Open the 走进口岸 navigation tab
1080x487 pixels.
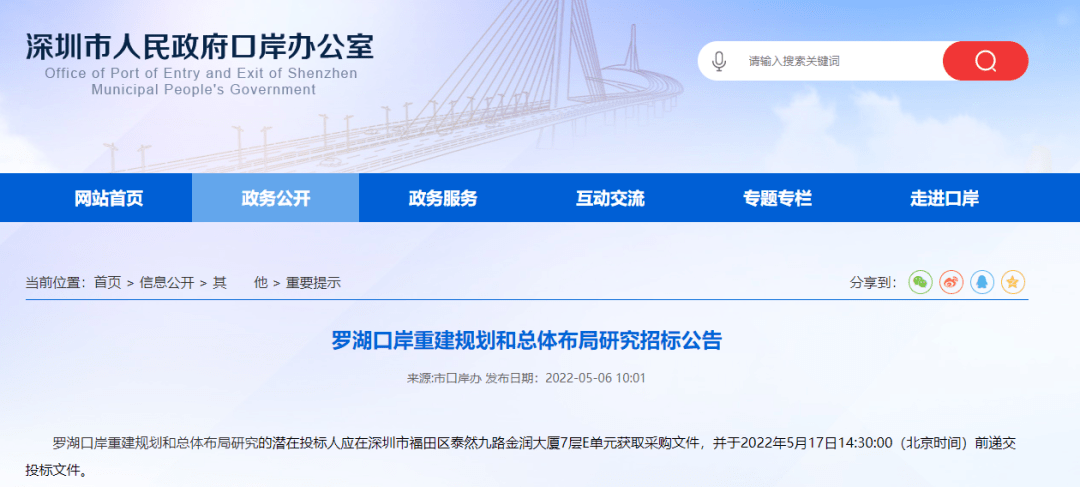coord(944,198)
